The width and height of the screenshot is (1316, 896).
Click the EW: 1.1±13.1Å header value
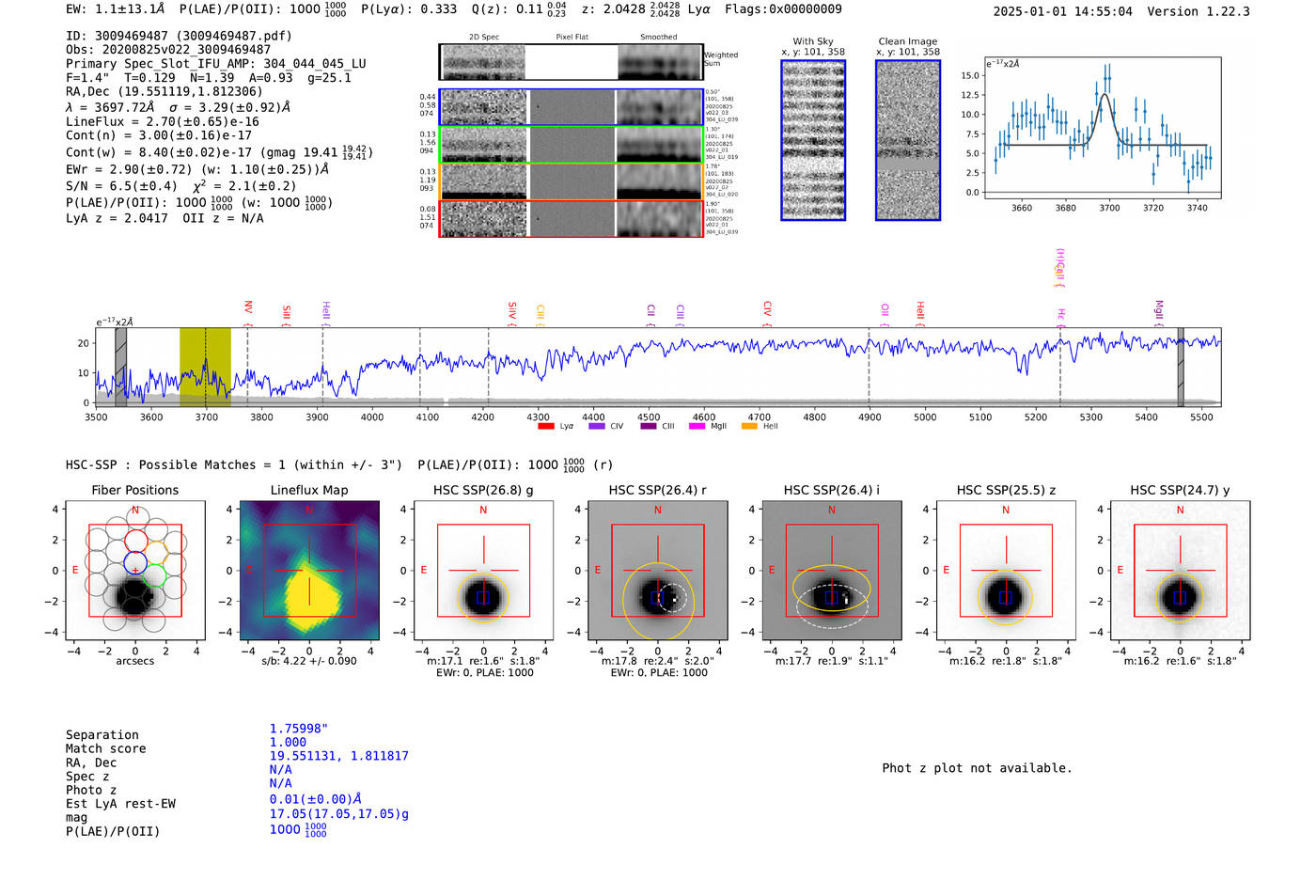click(116, 9)
